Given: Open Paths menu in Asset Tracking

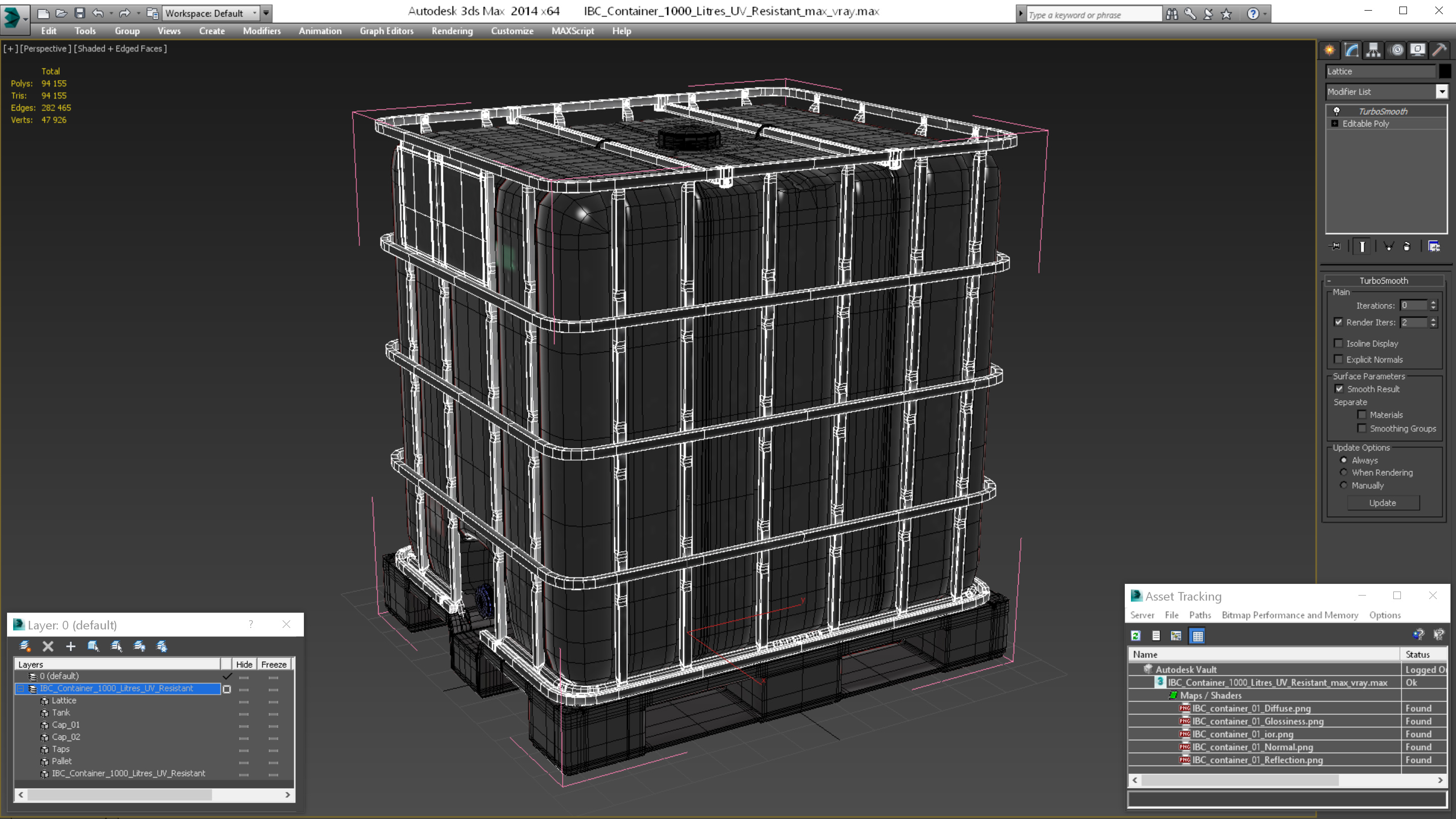Looking at the screenshot, I should point(1199,615).
